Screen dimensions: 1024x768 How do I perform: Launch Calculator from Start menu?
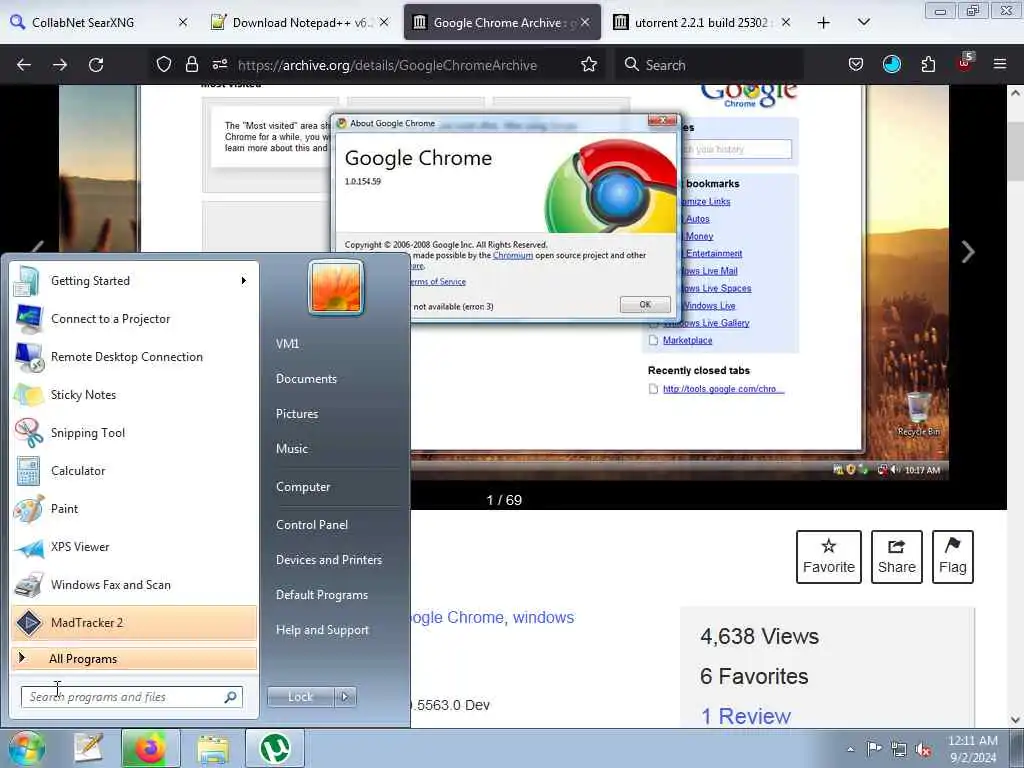pyautogui.click(x=134, y=470)
